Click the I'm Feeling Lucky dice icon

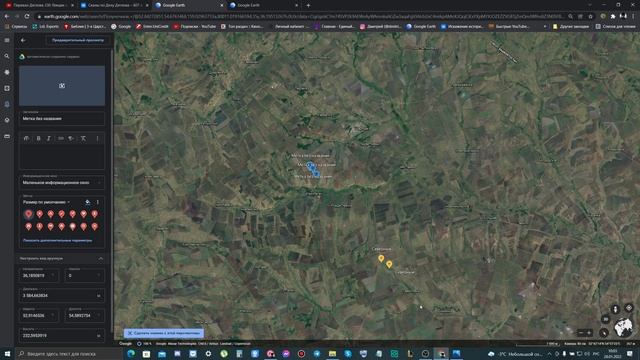click(x=7, y=88)
